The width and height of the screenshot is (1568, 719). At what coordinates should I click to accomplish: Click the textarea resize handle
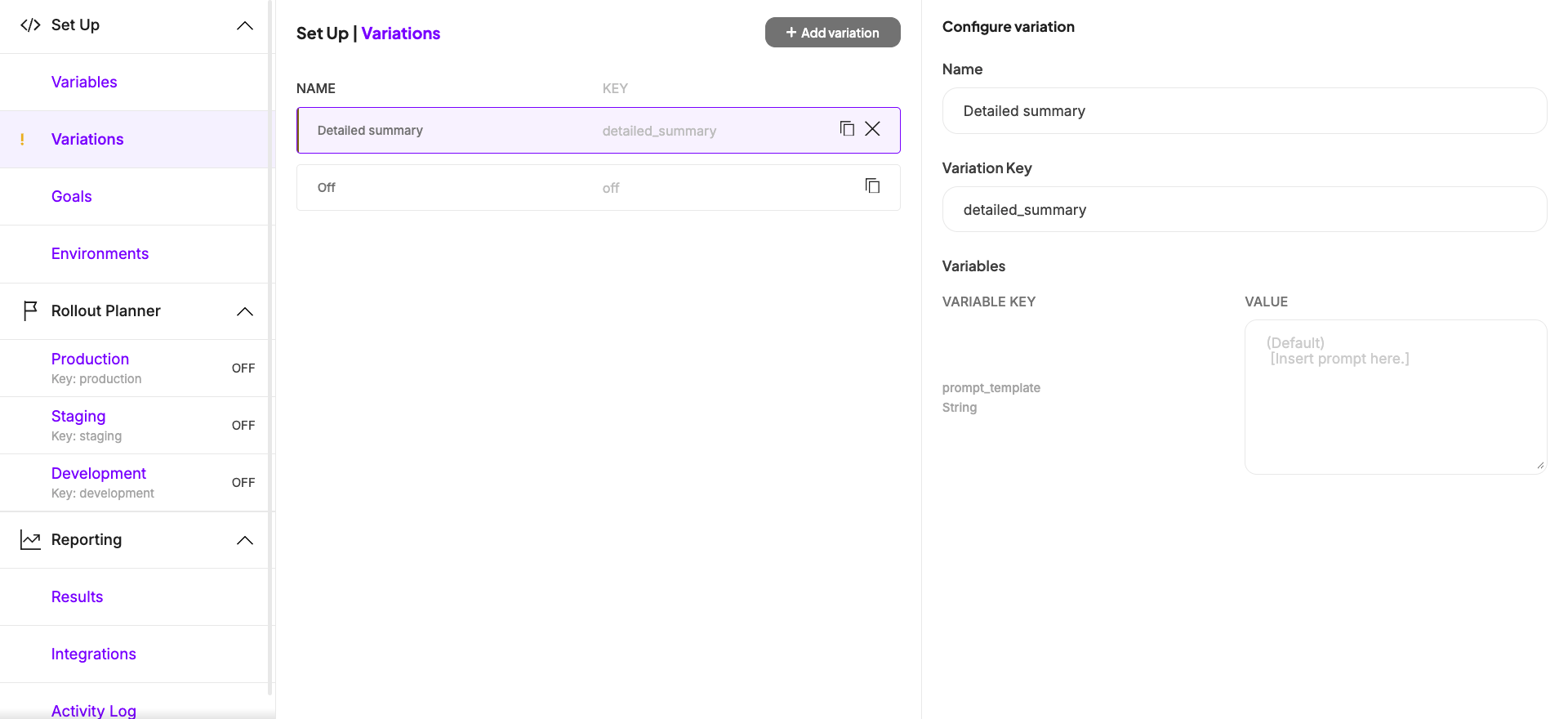pos(1540,466)
